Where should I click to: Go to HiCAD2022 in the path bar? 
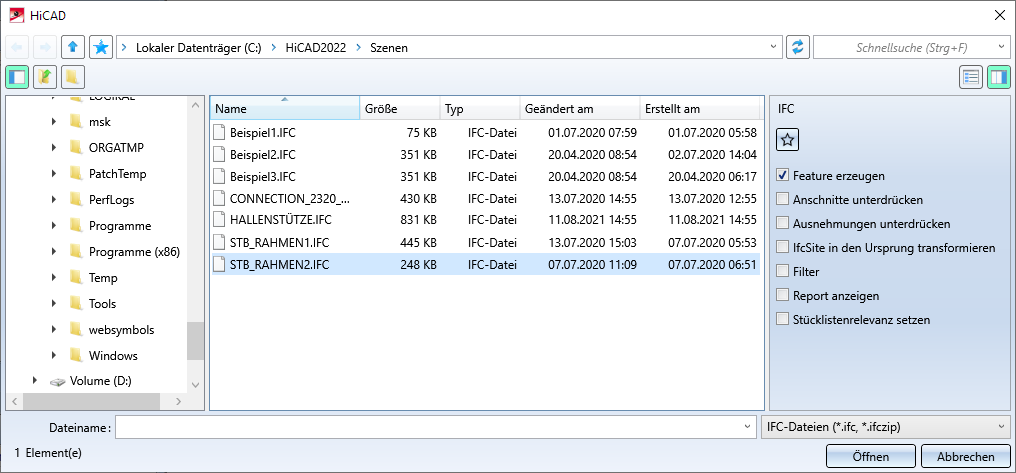point(316,48)
